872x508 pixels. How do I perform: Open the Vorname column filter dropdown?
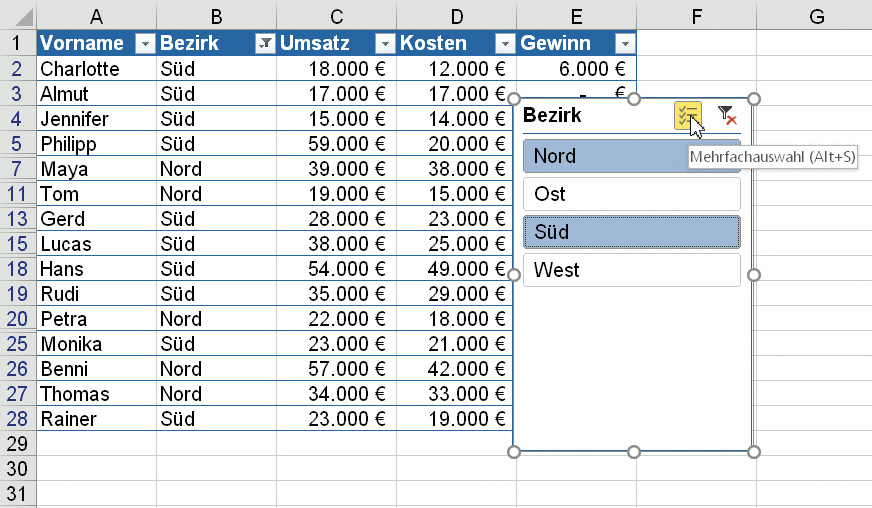tap(145, 44)
